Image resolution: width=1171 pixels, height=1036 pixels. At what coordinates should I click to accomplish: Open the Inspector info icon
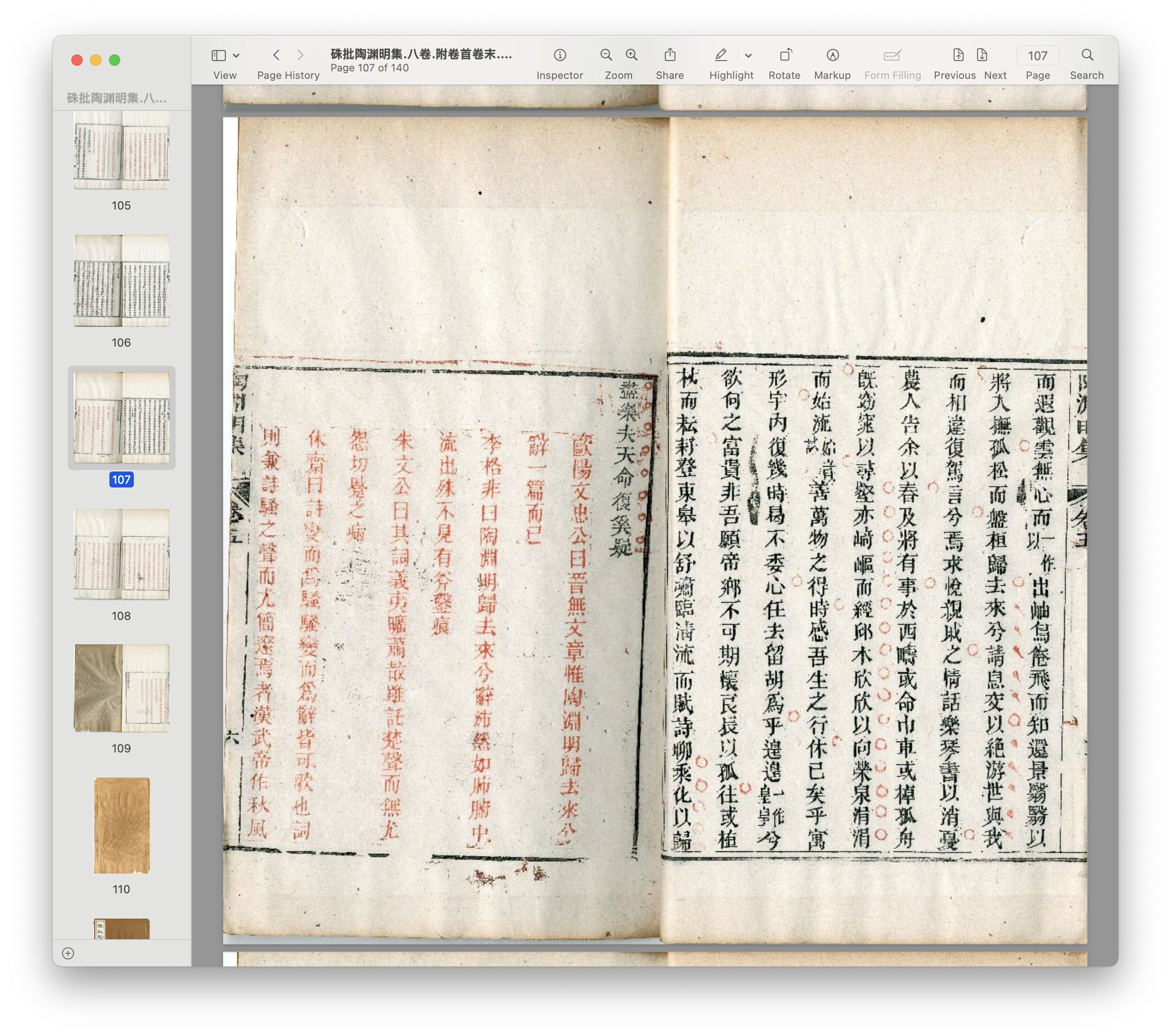tap(560, 55)
